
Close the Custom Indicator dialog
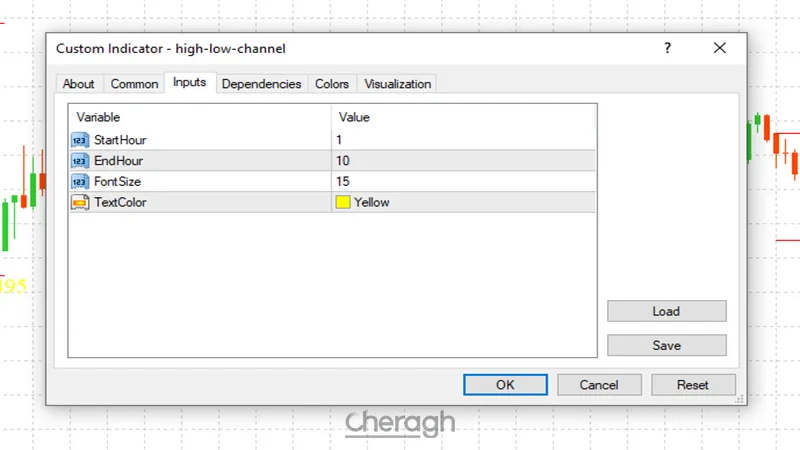click(719, 48)
